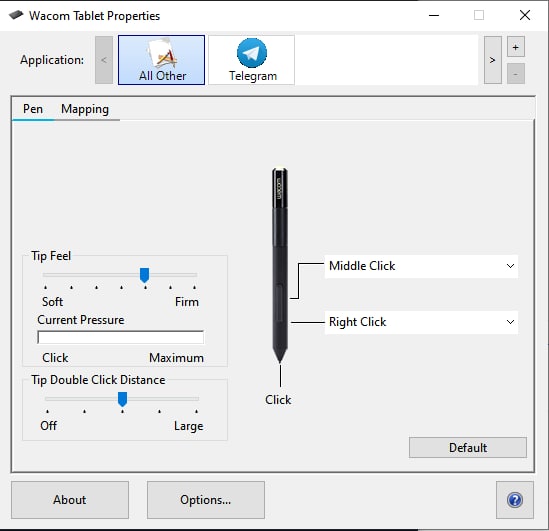Switch to the Pen tab
Screen dimensions: 549x531
33,109
